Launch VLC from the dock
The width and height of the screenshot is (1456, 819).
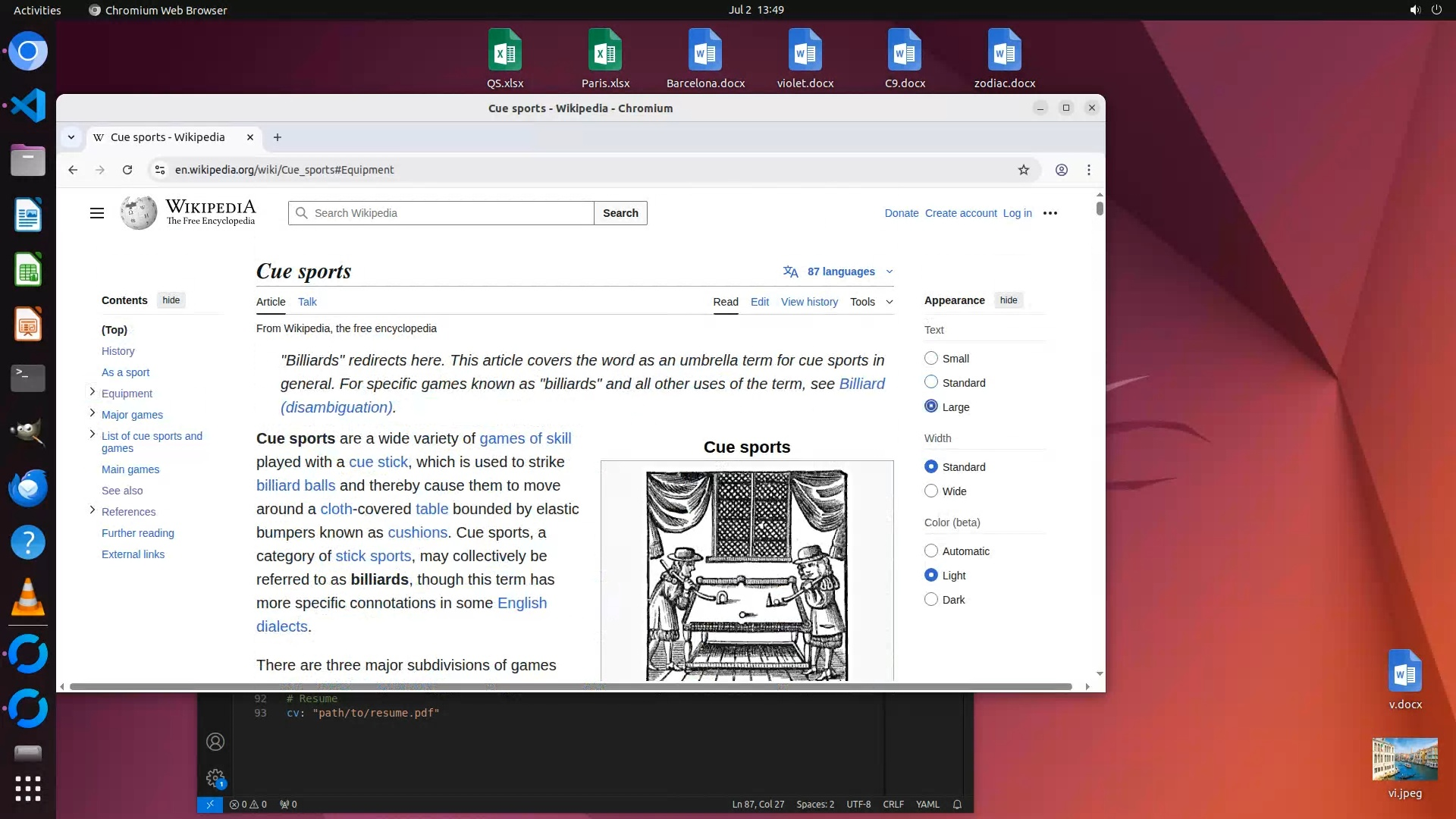(x=28, y=598)
